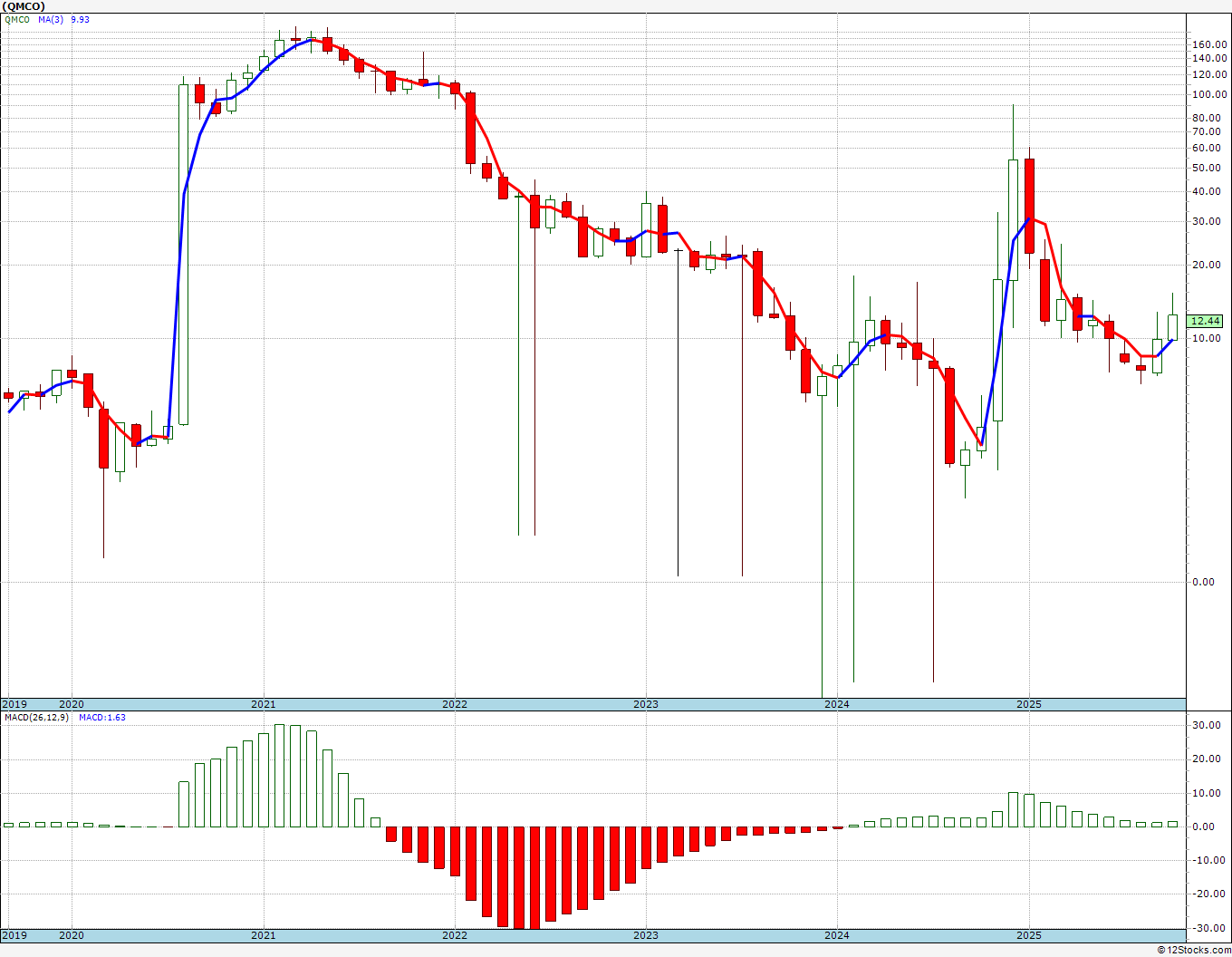Select 2019 on the MACD panel time axis

coord(14,935)
